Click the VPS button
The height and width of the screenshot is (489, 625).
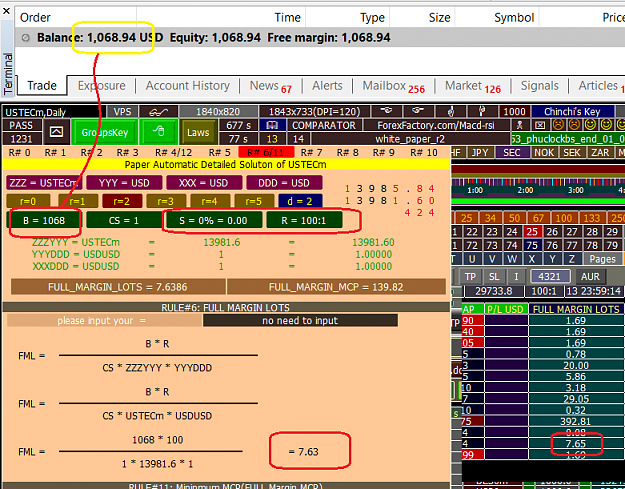[x=122, y=112]
